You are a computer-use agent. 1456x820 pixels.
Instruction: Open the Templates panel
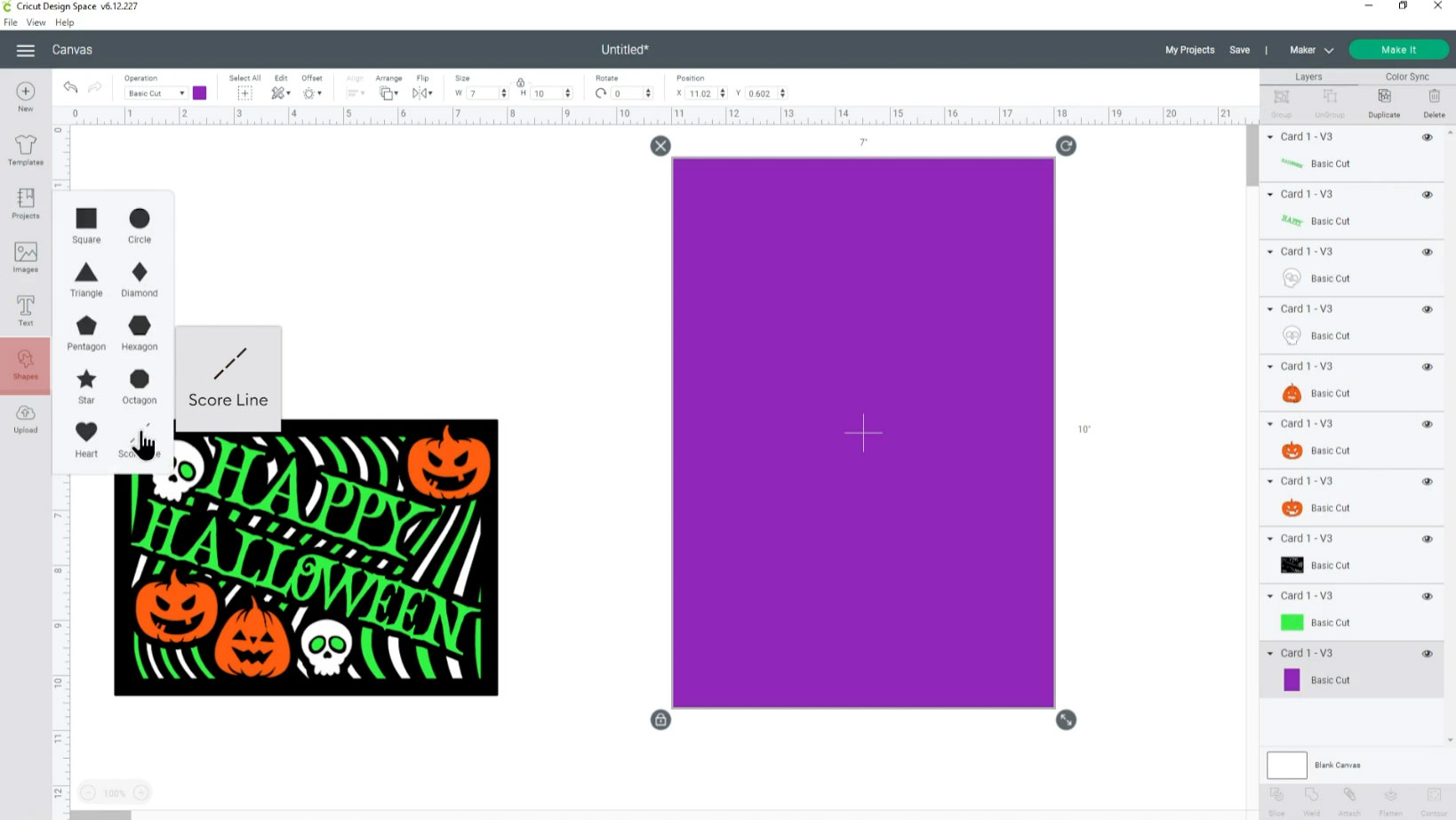(x=25, y=150)
